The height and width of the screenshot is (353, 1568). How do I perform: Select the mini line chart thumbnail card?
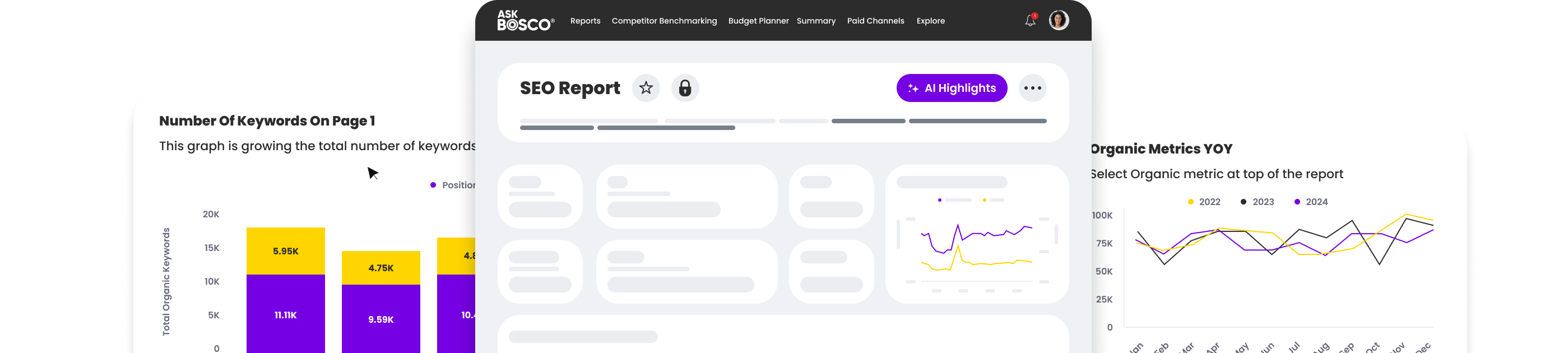tap(976, 234)
